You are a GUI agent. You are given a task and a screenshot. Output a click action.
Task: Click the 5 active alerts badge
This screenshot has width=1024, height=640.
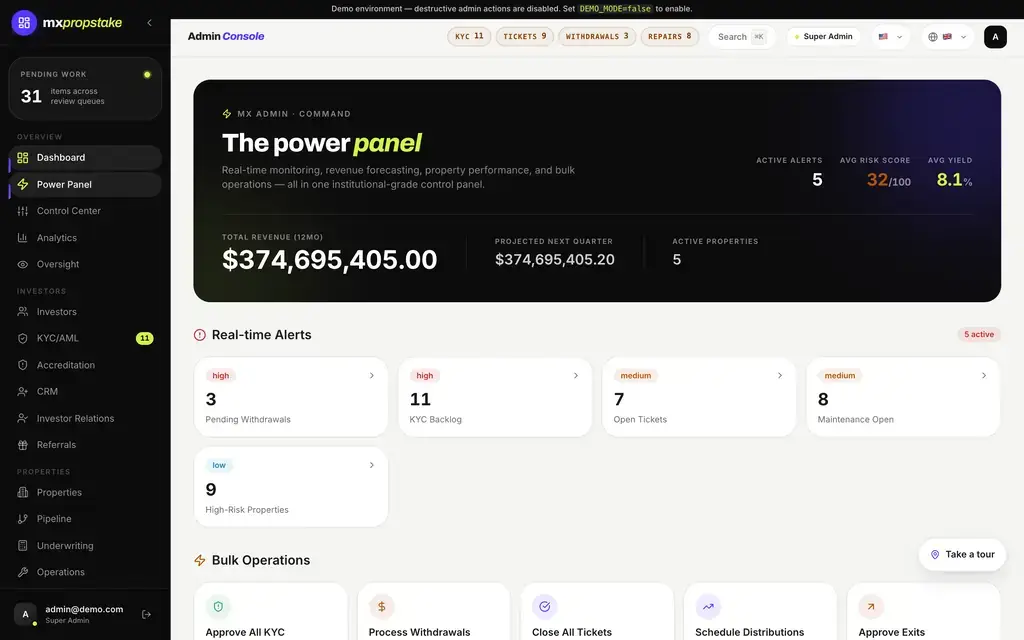978,334
